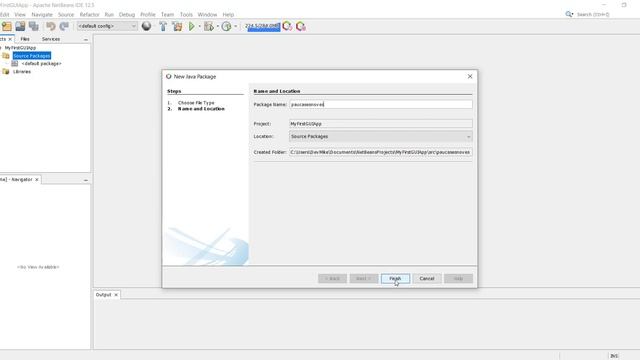Select the MyFirstGUIApp project node
The width and height of the screenshot is (640, 360).
pyautogui.click(x=20, y=48)
